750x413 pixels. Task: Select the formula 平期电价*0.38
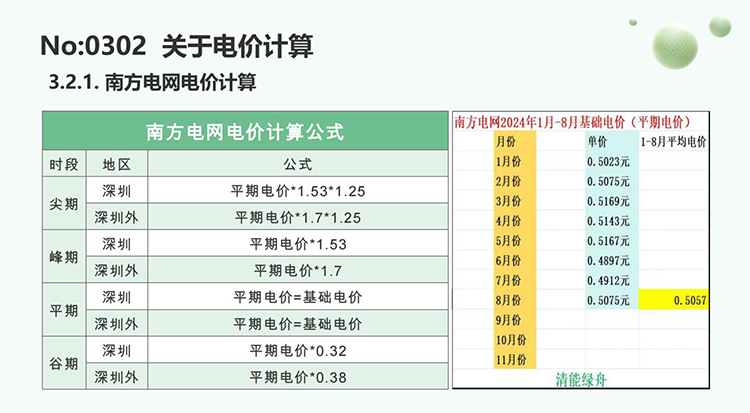tap(298, 377)
